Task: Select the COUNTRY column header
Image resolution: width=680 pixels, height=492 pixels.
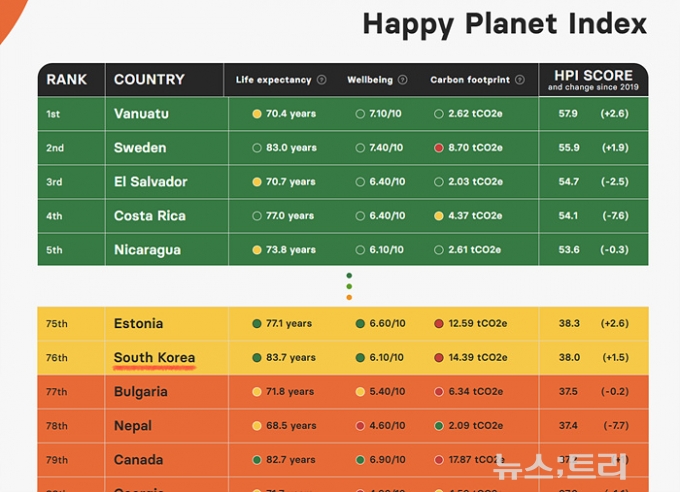Action: click(x=149, y=80)
